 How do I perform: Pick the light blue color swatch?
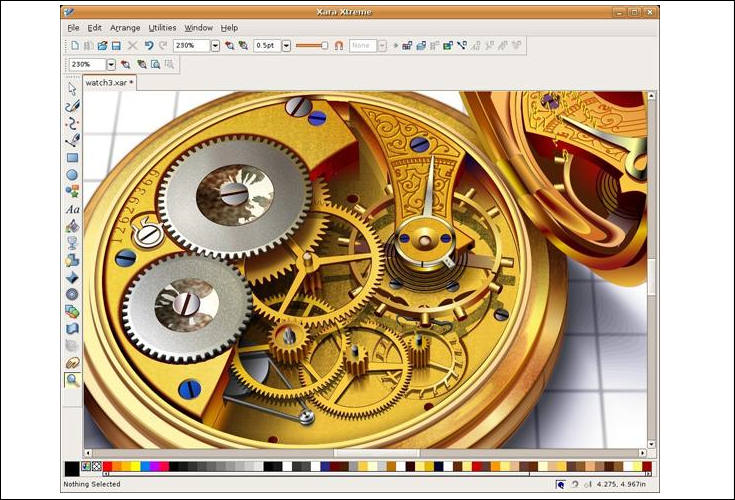pyautogui.click(x=145, y=466)
